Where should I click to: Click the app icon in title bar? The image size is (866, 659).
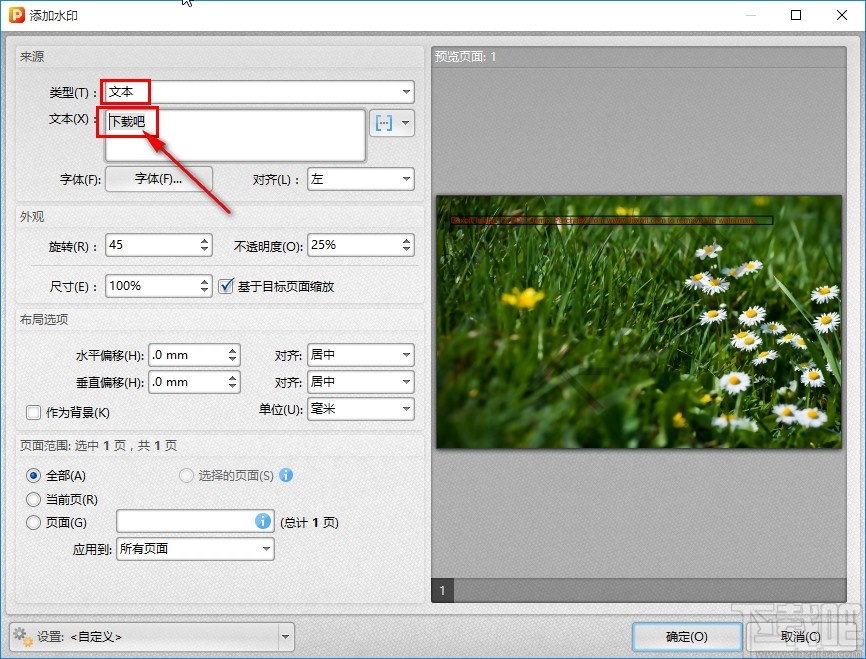tap(17, 15)
